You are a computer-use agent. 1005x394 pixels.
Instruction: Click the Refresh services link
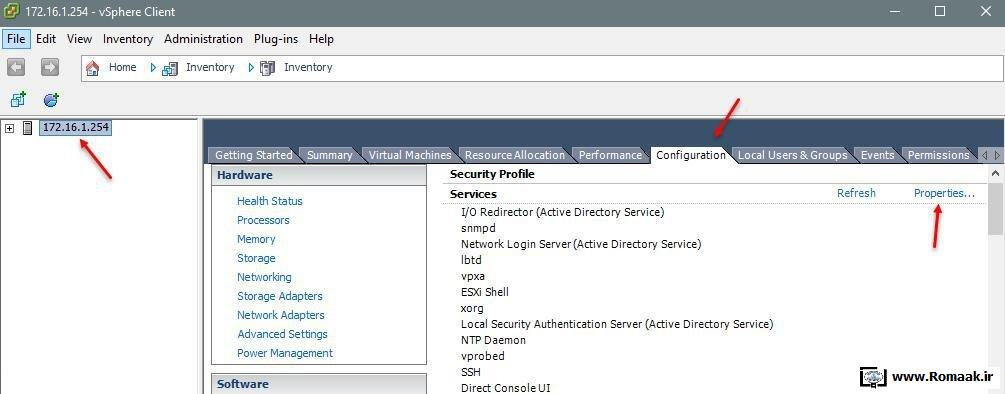[x=856, y=193]
